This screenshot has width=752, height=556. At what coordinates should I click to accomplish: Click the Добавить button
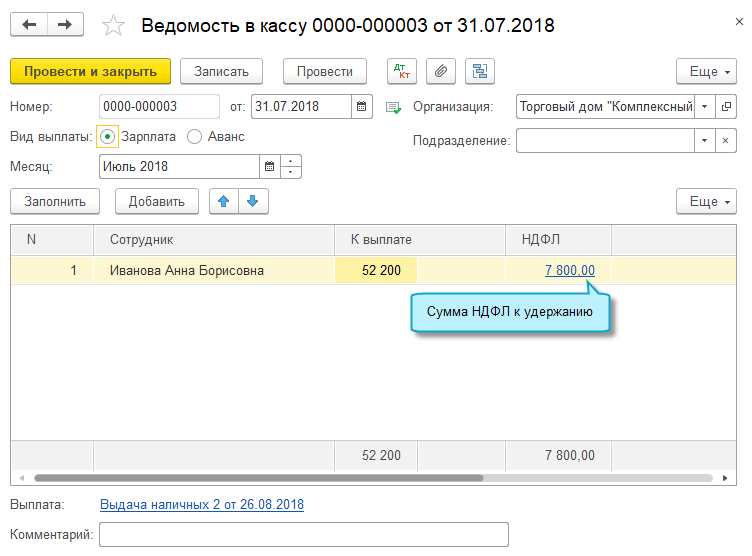157,201
